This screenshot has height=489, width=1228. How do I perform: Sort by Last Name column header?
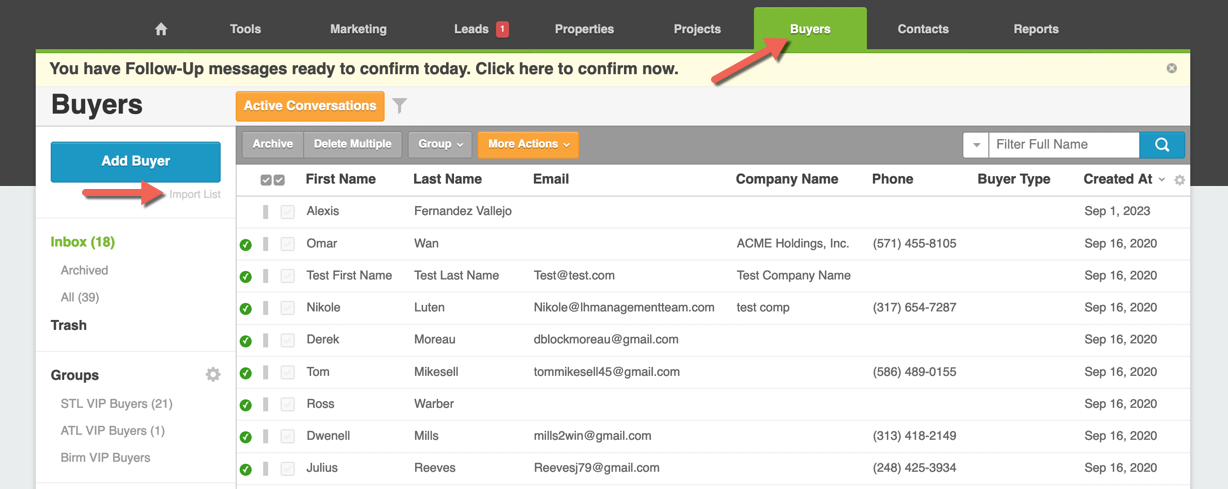pyautogui.click(x=447, y=179)
